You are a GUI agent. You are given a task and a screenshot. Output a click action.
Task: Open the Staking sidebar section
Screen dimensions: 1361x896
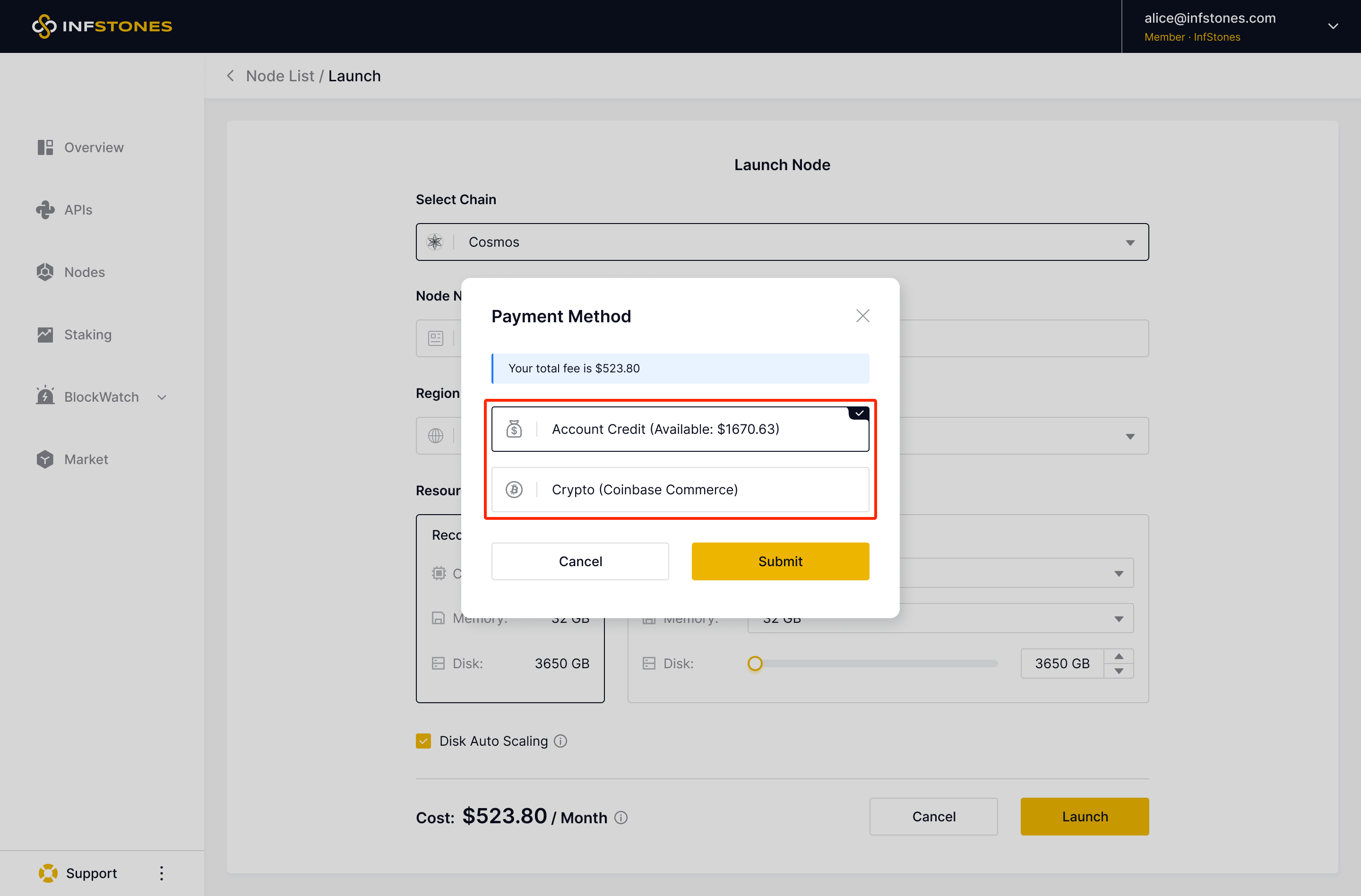(x=87, y=335)
